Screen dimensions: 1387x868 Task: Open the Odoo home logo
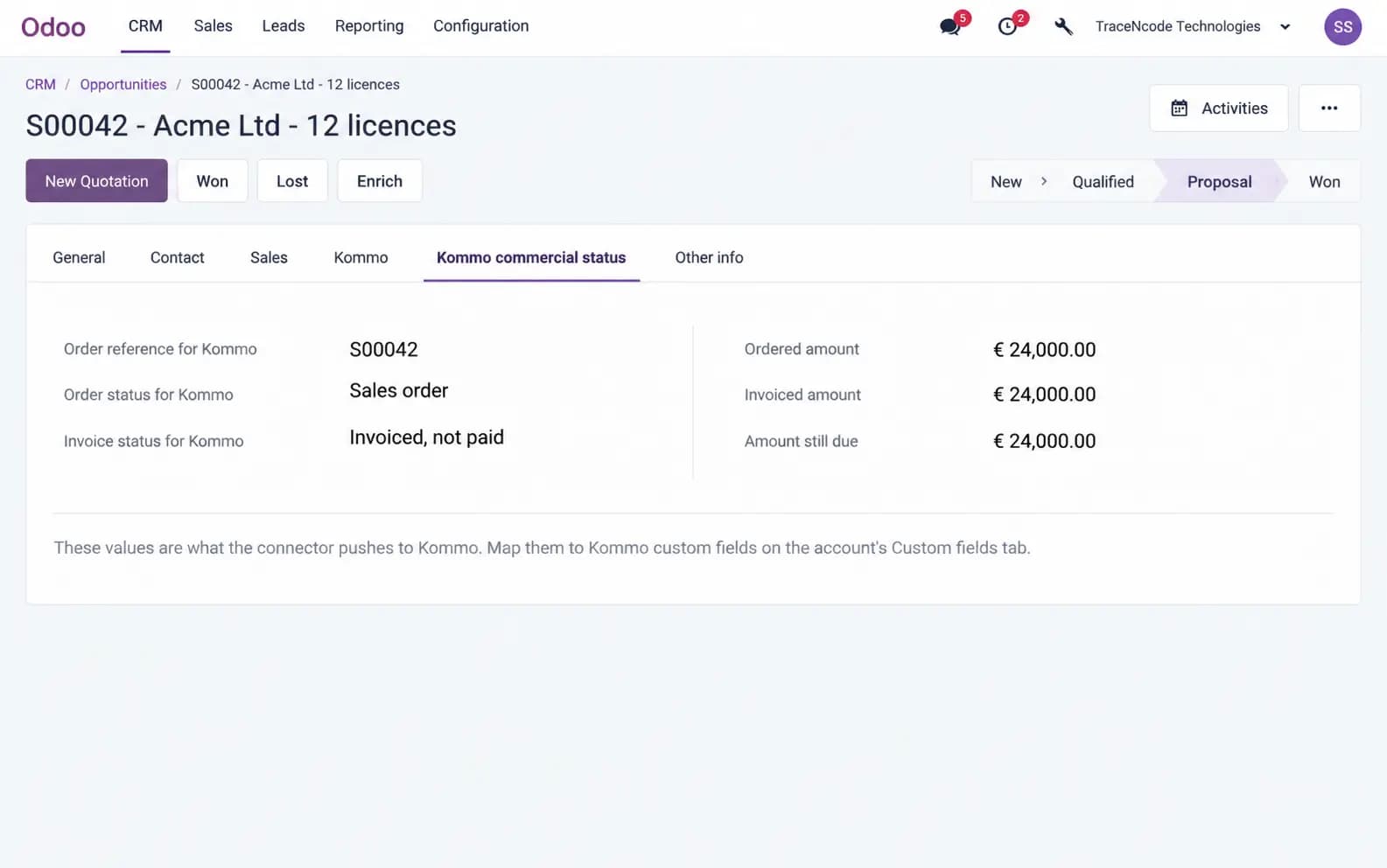53,27
